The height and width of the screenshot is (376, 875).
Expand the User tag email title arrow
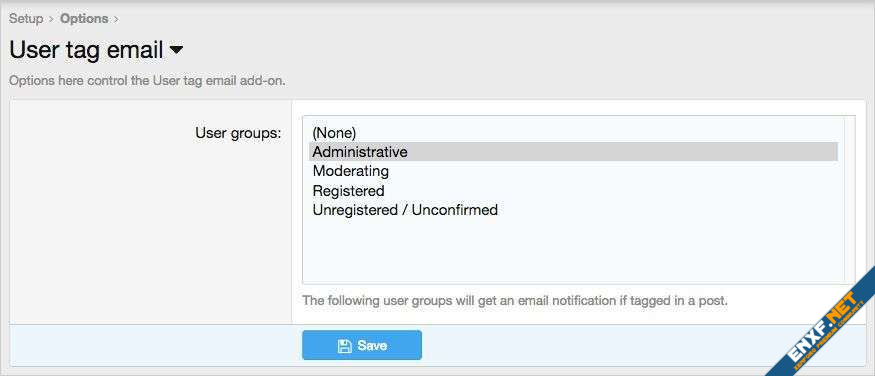coord(176,50)
